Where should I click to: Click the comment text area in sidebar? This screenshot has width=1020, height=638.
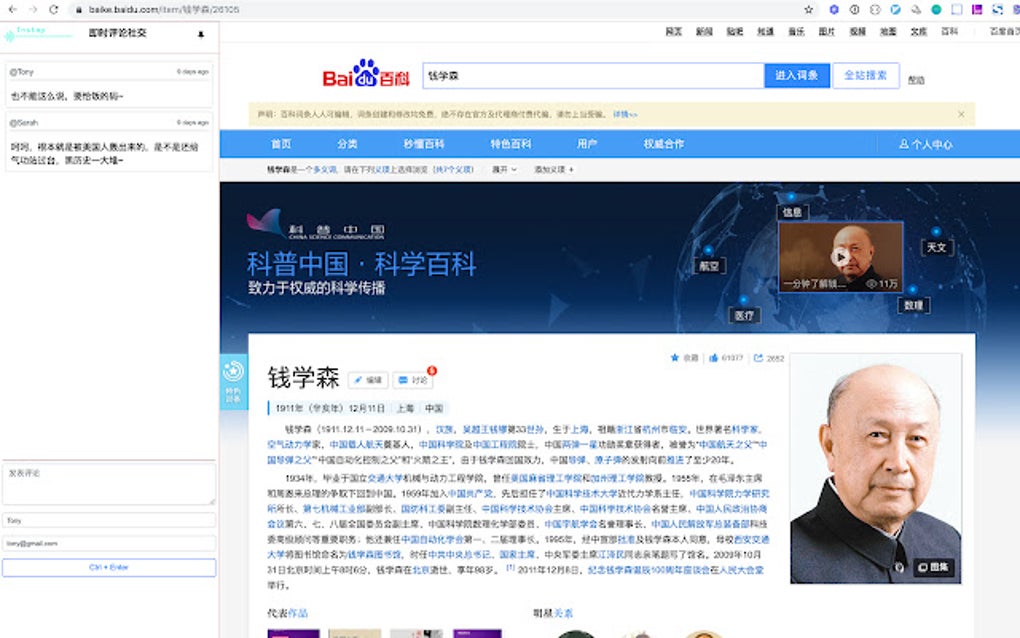109,484
